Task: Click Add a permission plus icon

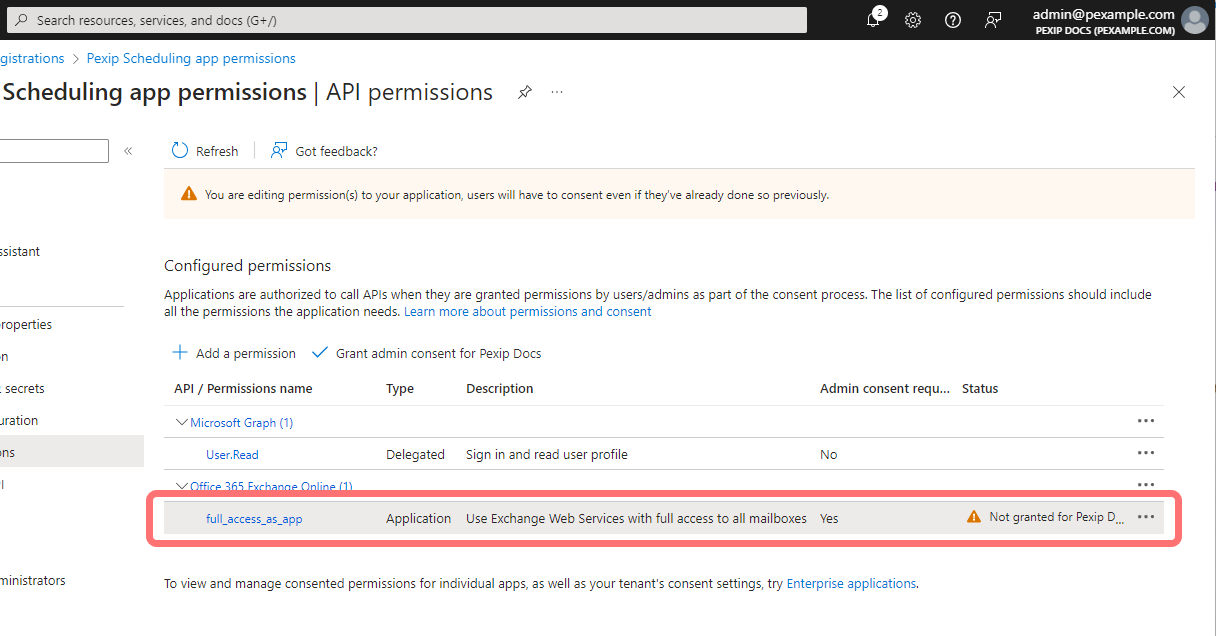Action: (x=180, y=352)
